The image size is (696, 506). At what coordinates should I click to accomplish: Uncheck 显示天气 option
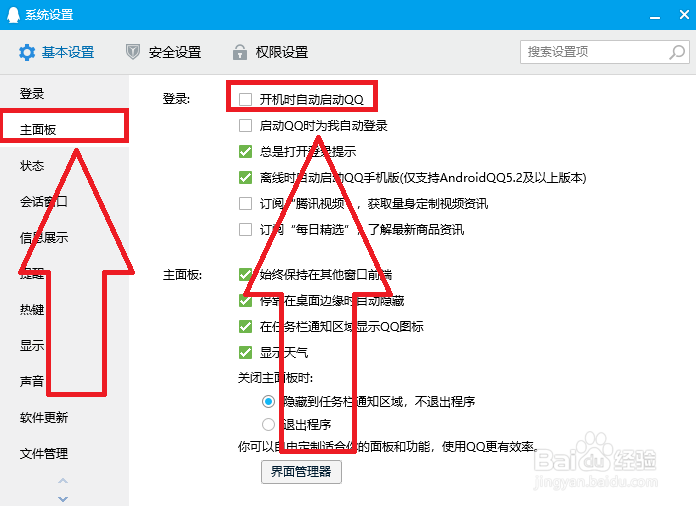(245, 352)
